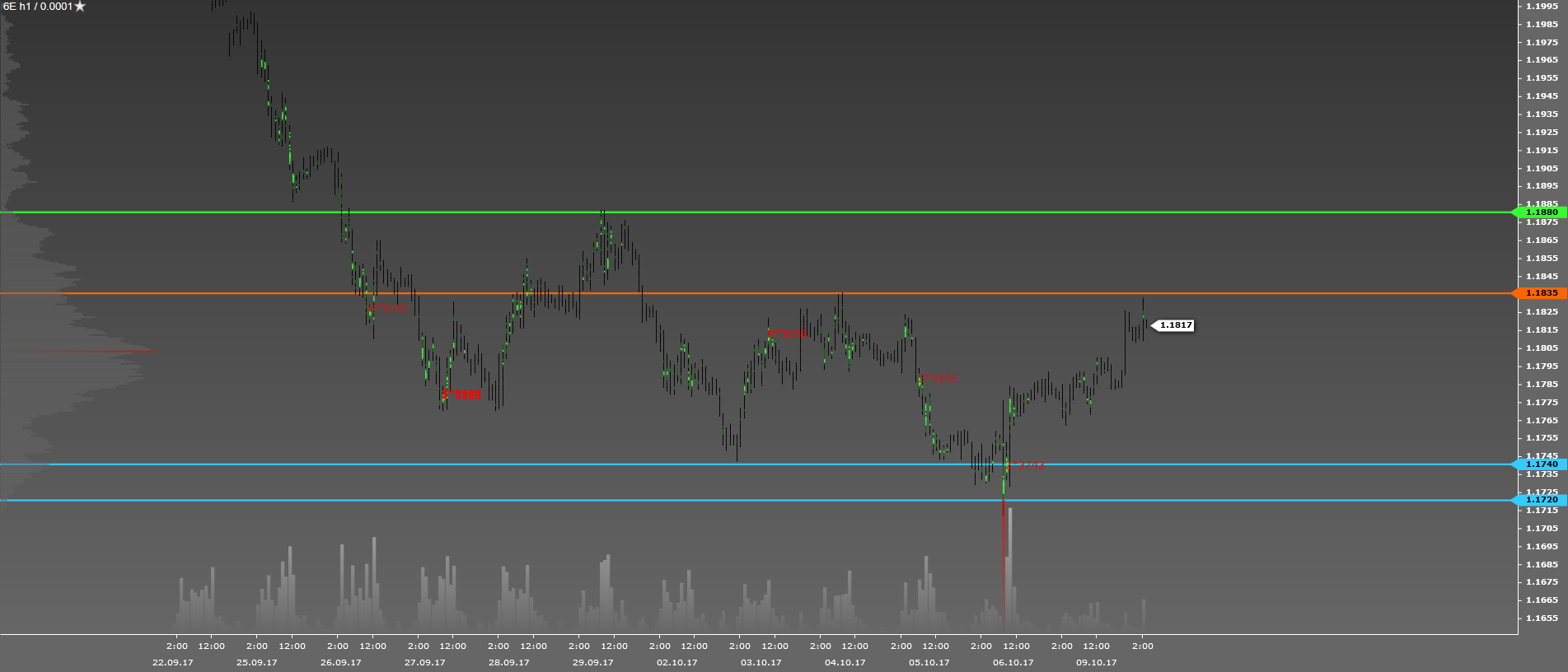Select the green 1.1880 price level tag
The image size is (1568, 672).
click(x=1540, y=212)
